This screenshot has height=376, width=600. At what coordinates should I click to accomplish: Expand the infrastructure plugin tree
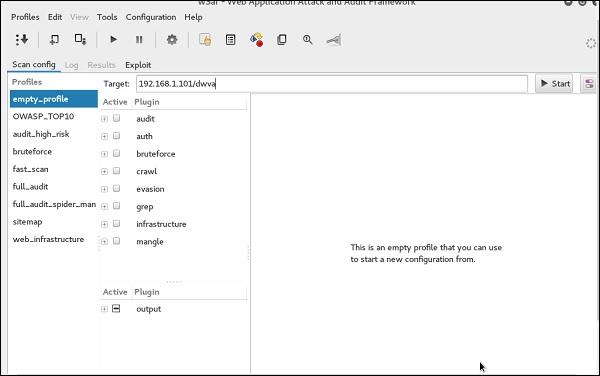click(104, 224)
